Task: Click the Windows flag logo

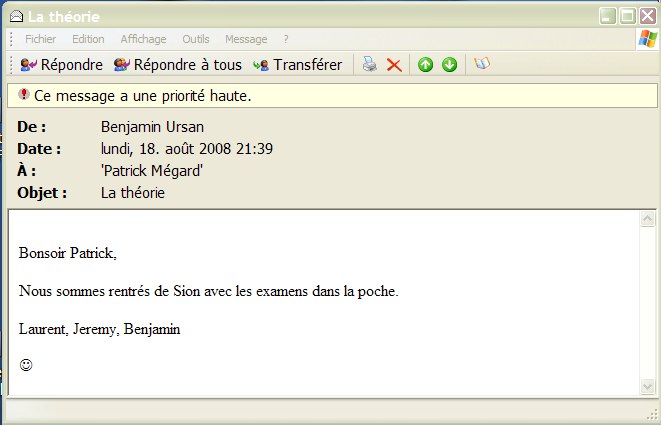Action: [x=648, y=39]
